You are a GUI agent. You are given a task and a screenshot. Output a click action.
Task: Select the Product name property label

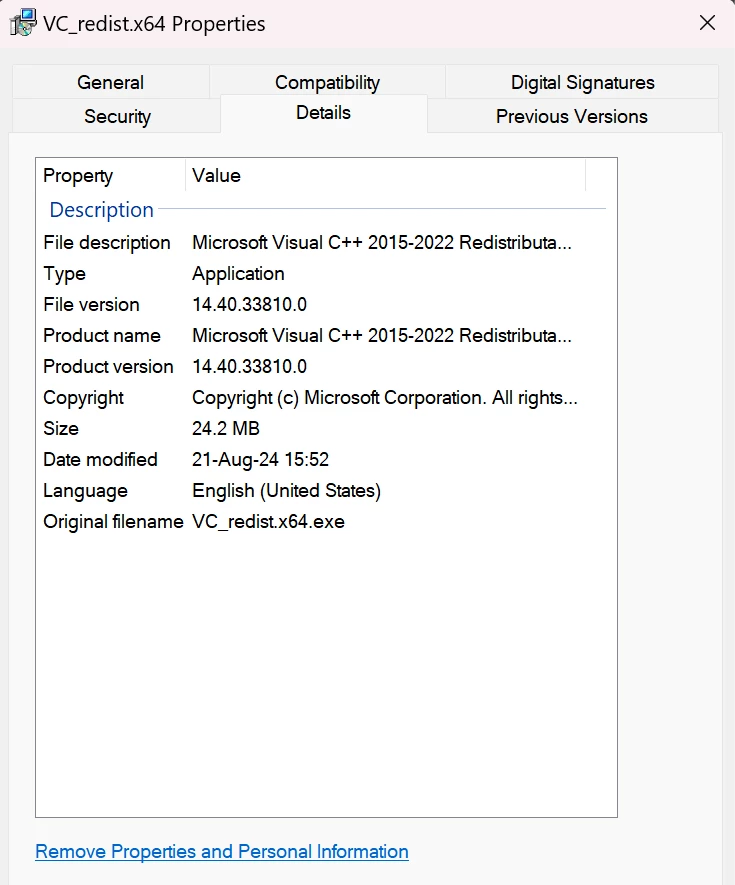[102, 336]
